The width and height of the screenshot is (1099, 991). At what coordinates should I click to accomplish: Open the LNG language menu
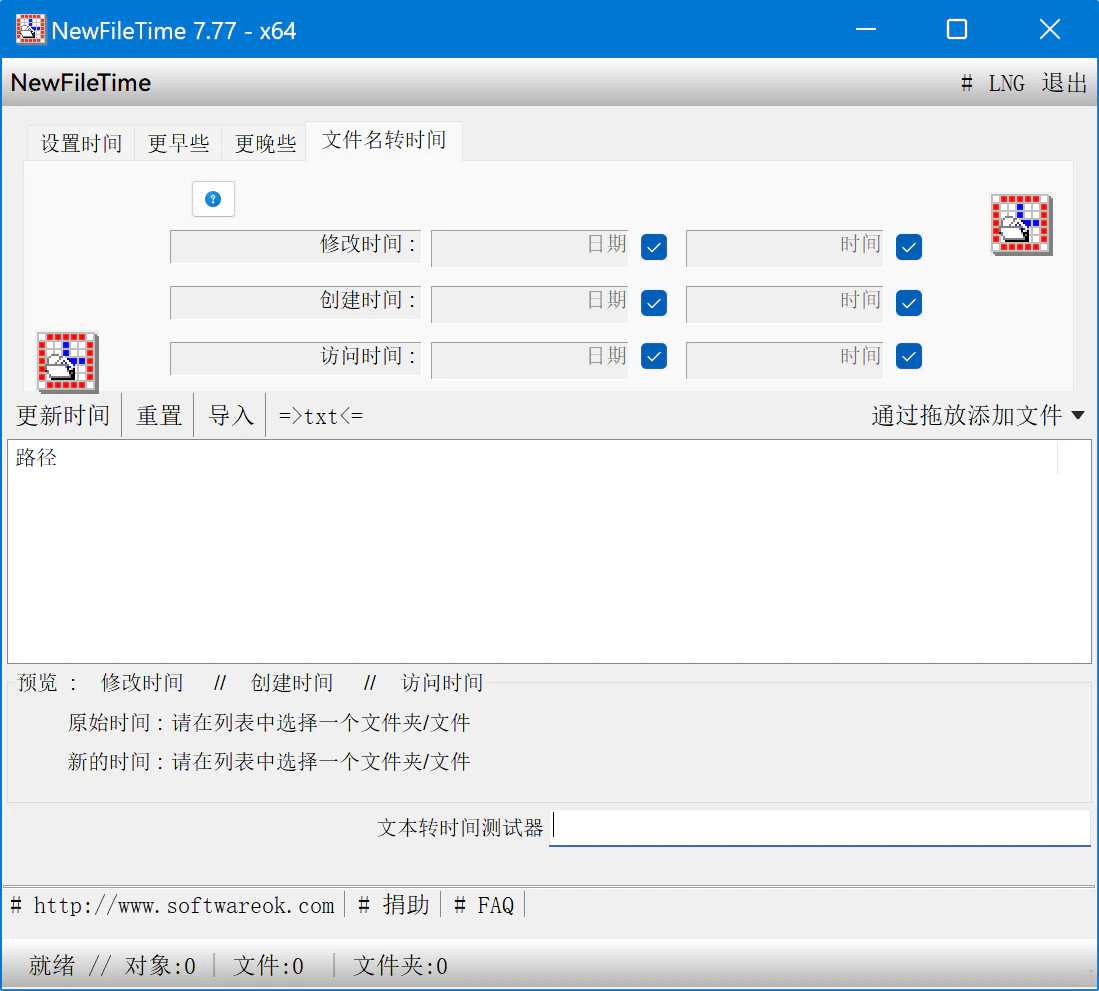point(1006,83)
